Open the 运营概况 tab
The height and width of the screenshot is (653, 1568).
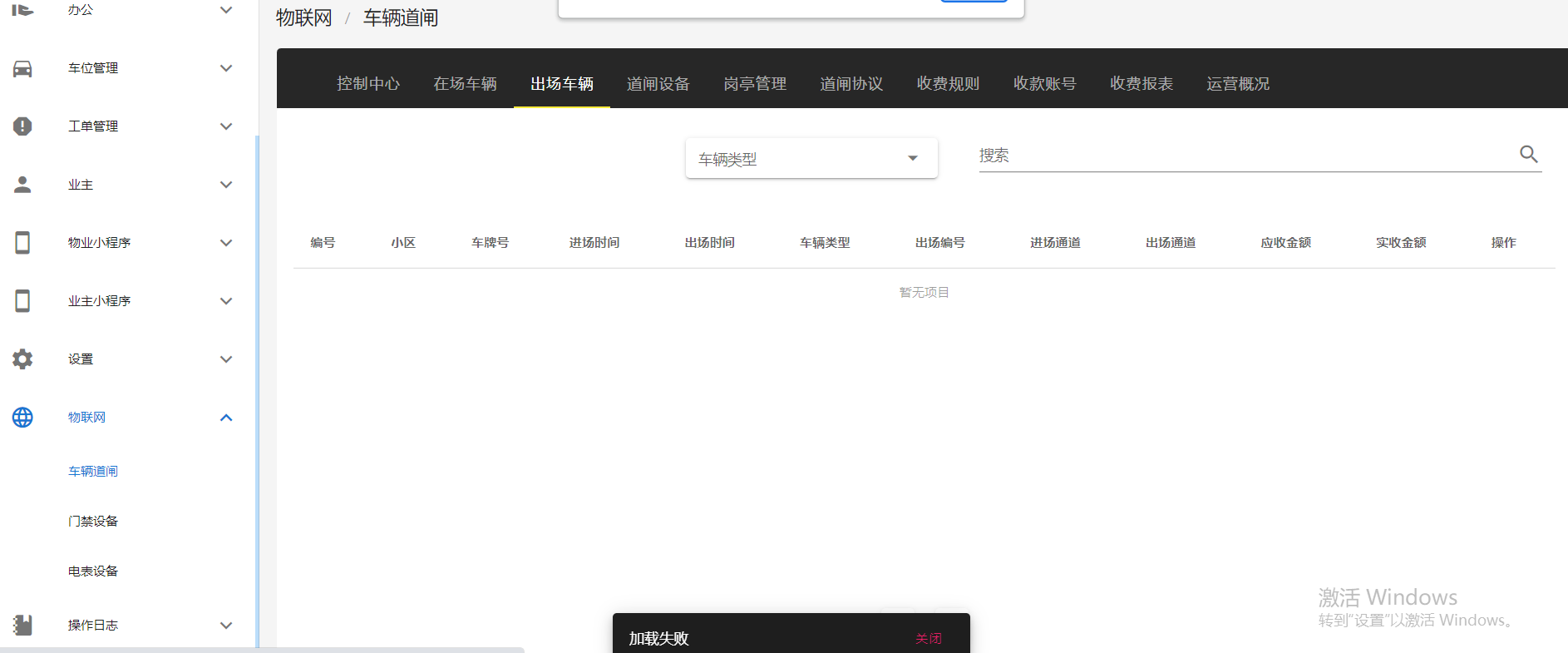coord(1238,83)
